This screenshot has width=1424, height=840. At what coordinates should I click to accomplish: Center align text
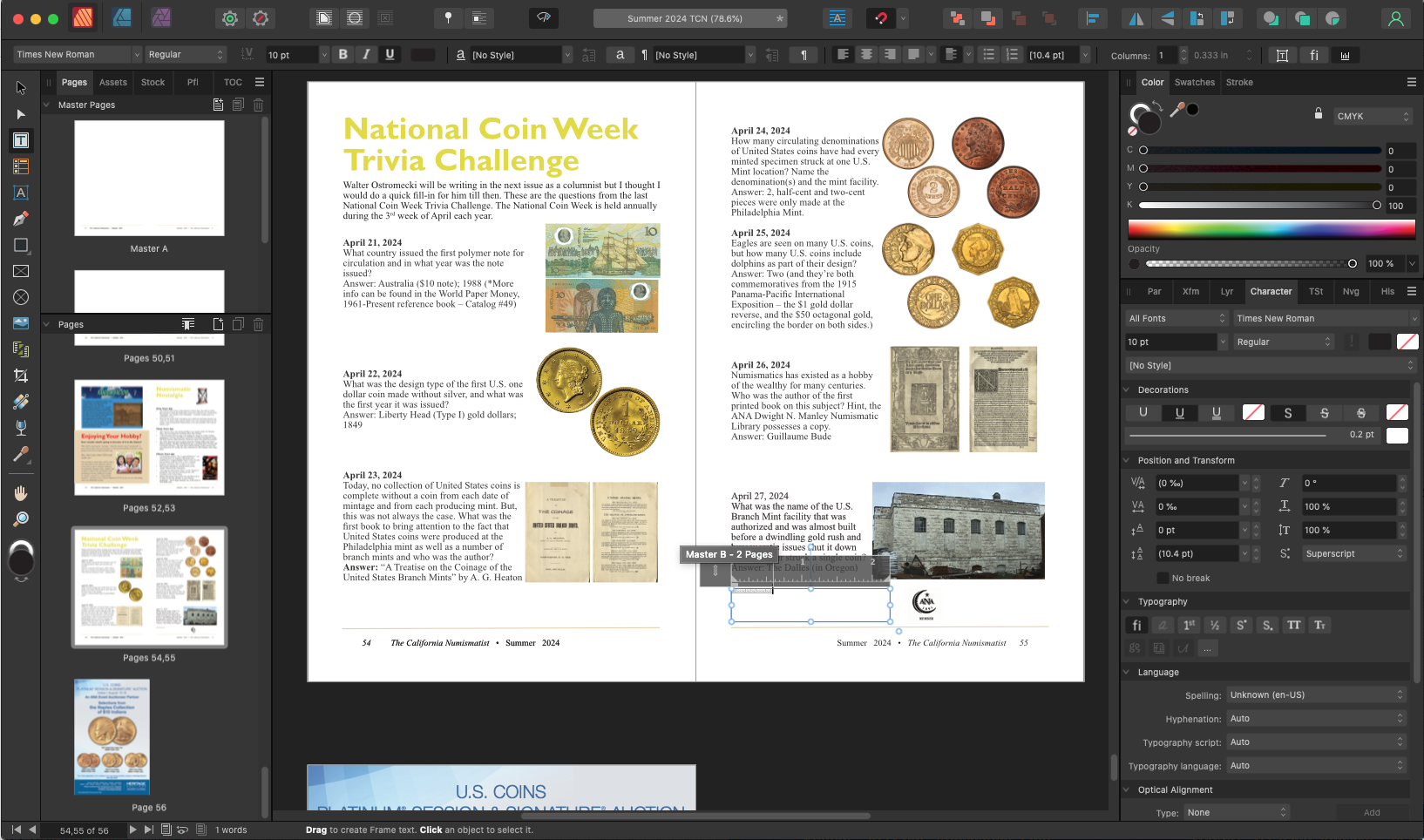(x=866, y=54)
